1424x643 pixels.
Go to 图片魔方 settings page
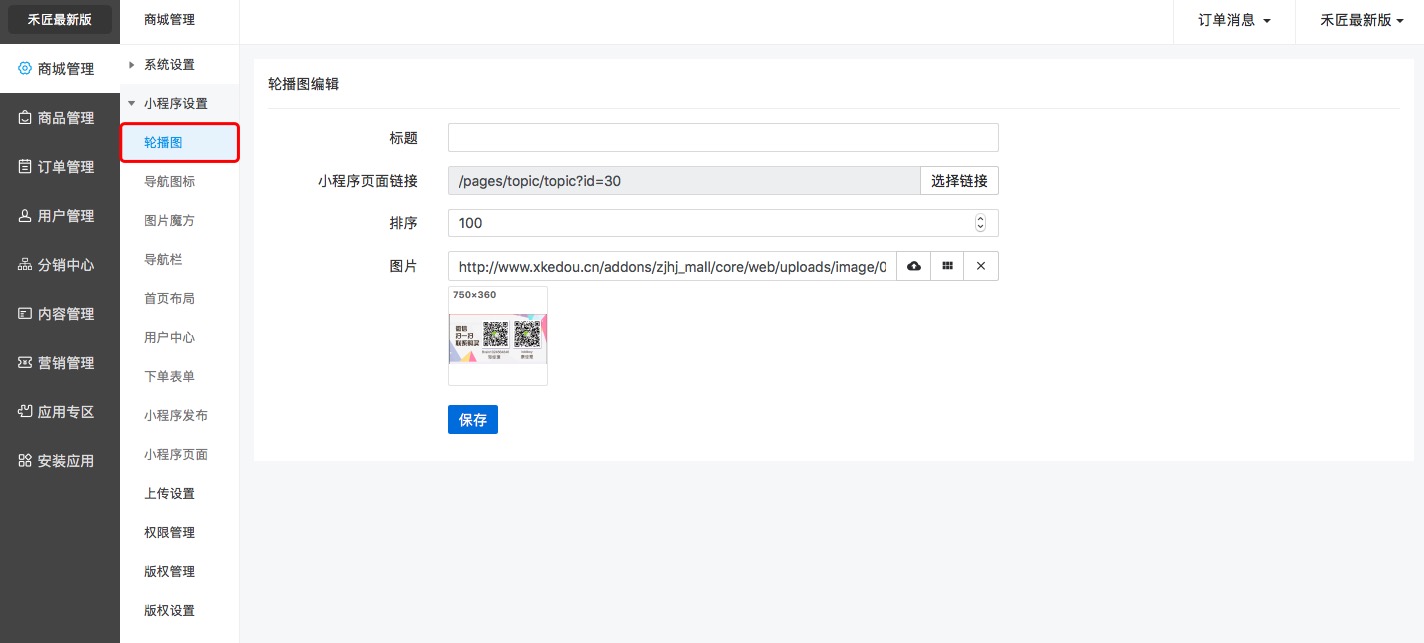pos(170,221)
